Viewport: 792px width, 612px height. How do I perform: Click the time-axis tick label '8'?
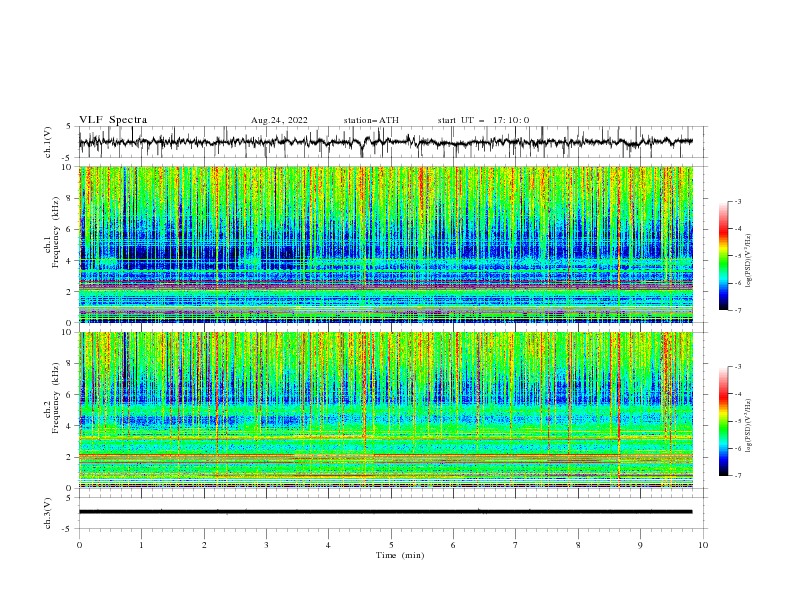(x=578, y=545)
